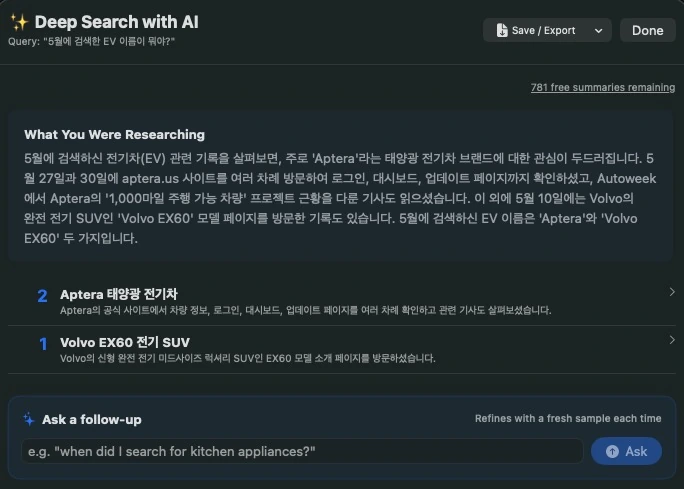This screenshot has height=489, width=684.
Task: Expand the Volvo EX60 전기 SUV row chevron
Action: click(x=672, y=340)
